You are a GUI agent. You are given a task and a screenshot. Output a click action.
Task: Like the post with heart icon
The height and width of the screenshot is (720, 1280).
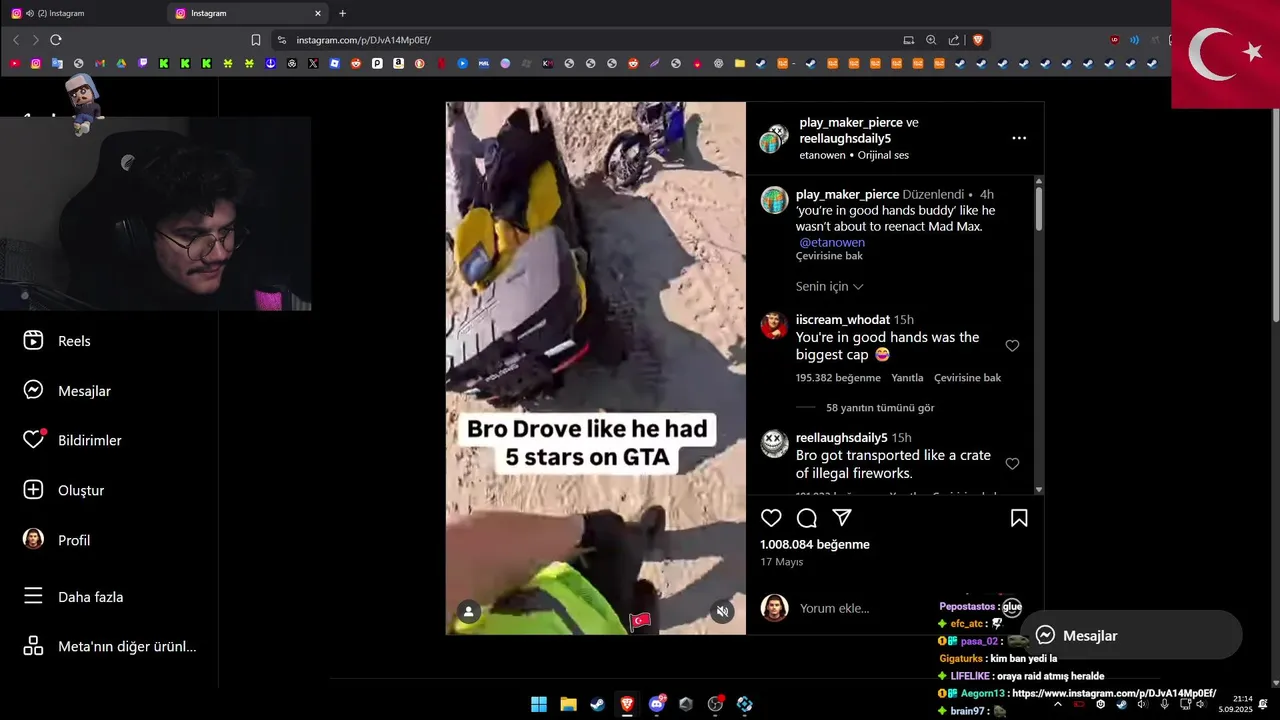coord(771,518)
